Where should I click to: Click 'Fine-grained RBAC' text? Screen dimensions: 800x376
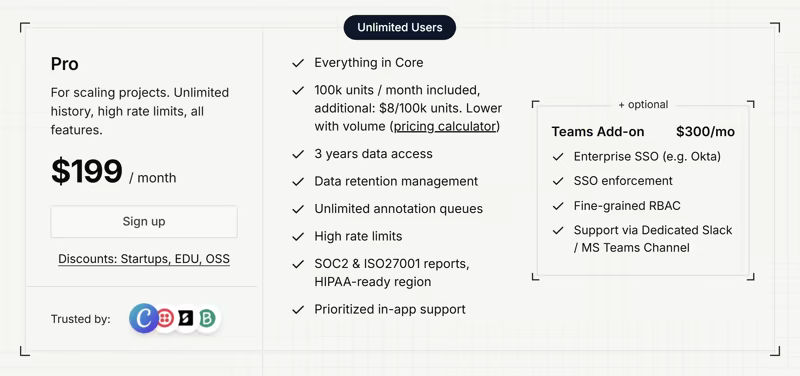pyautogui.click(x=627, y=206)
